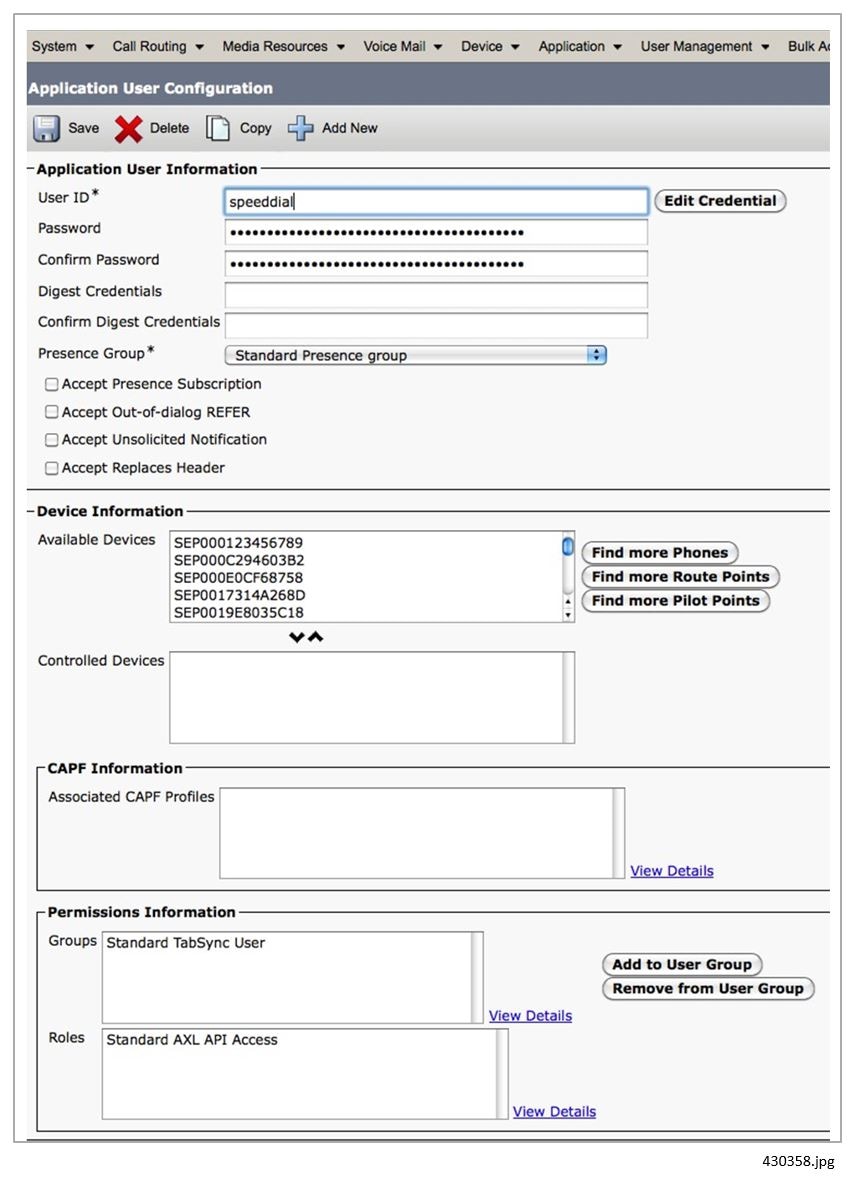Open the Presence Group dropdown
Screen dimensions: 858x1186
(x=415, y=355)
